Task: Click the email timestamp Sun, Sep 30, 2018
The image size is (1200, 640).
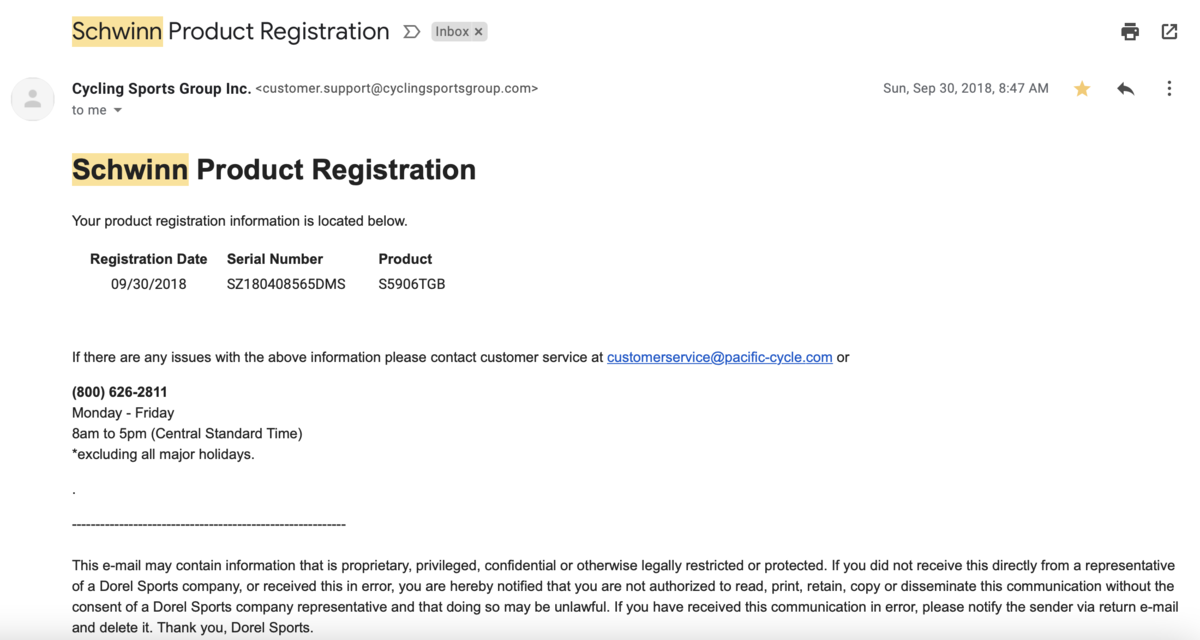Action: point(965,88)
